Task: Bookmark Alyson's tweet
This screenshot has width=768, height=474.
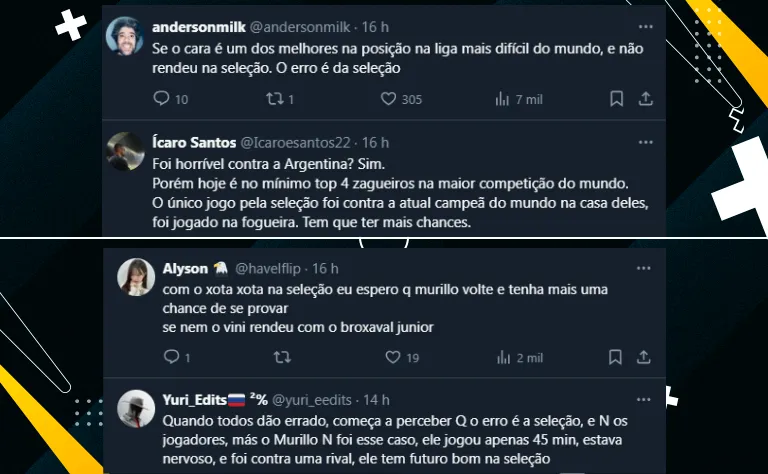Action: tap(617, 357)
